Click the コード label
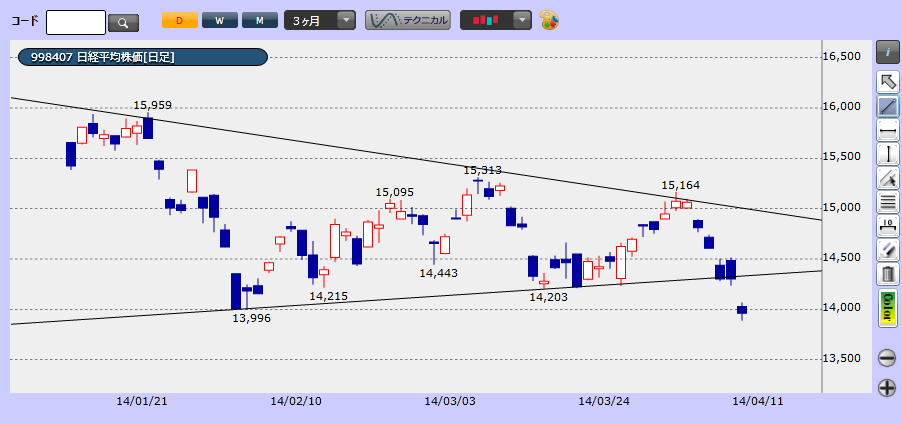Image resolution: width=902 pixels, height=423 pixels. pyautogui.click(x=25, y=21)
